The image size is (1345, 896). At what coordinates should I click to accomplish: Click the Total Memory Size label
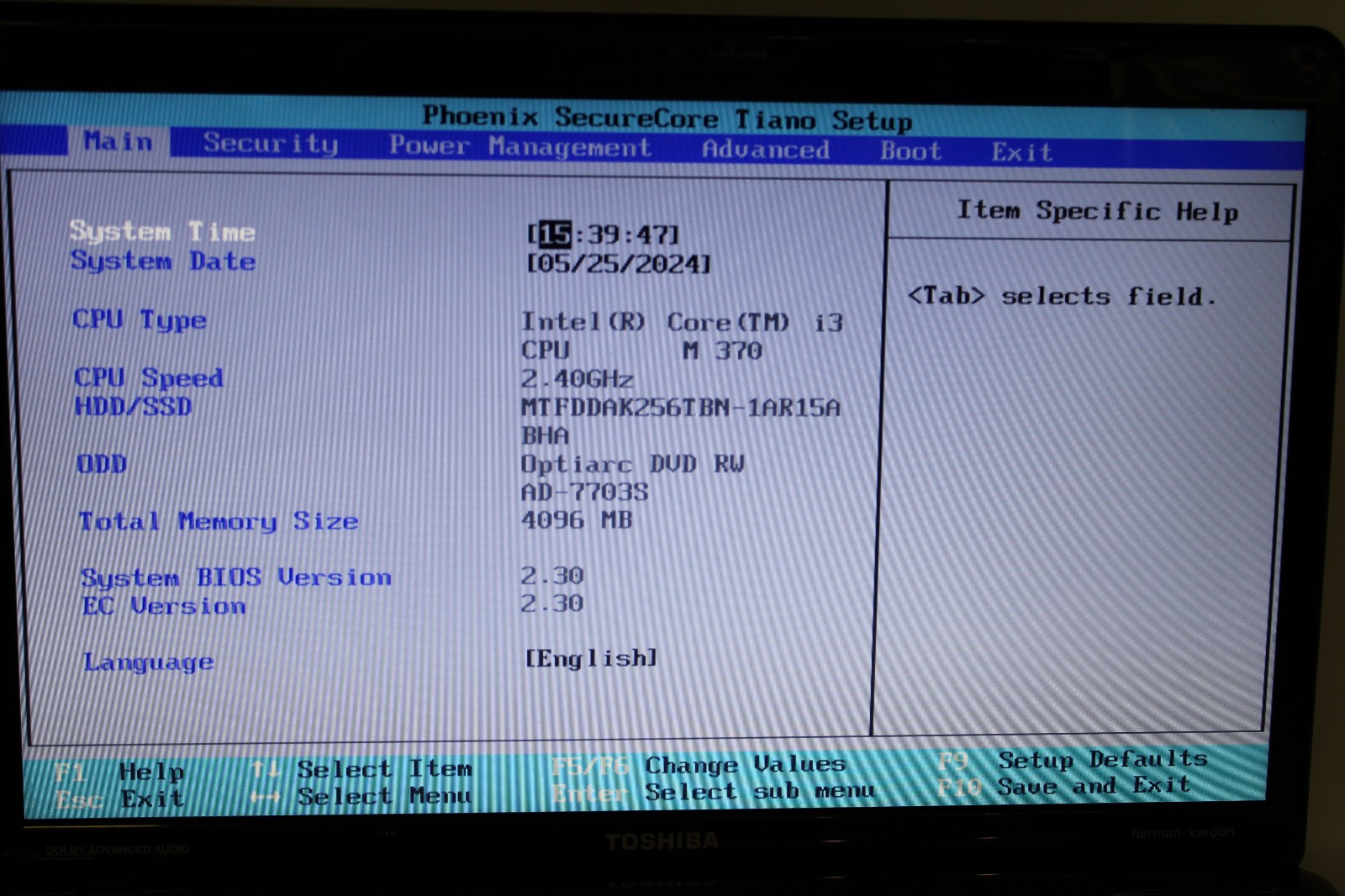tap(219, 521)
